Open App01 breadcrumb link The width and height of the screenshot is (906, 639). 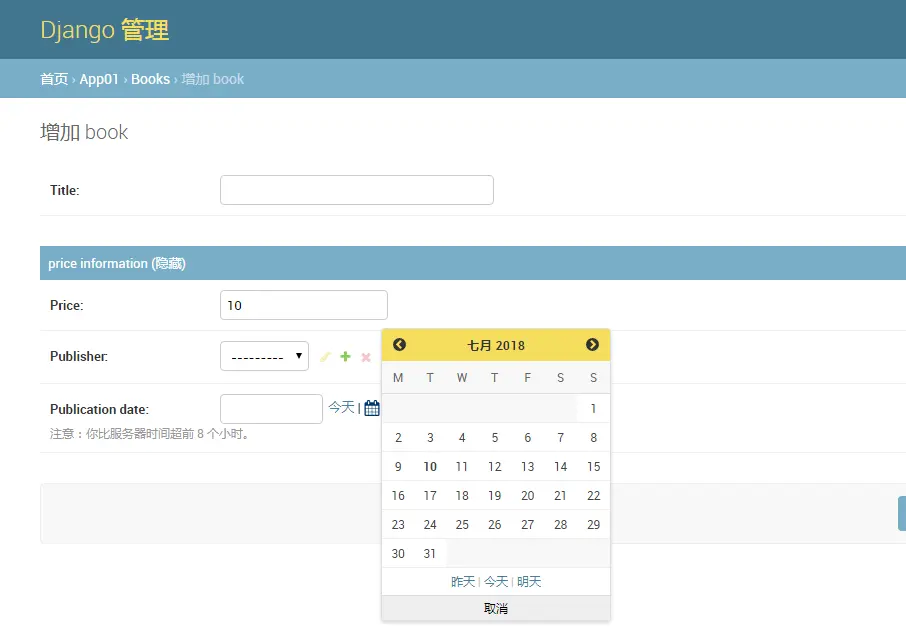pyautogui.click(x=99, y=79)
